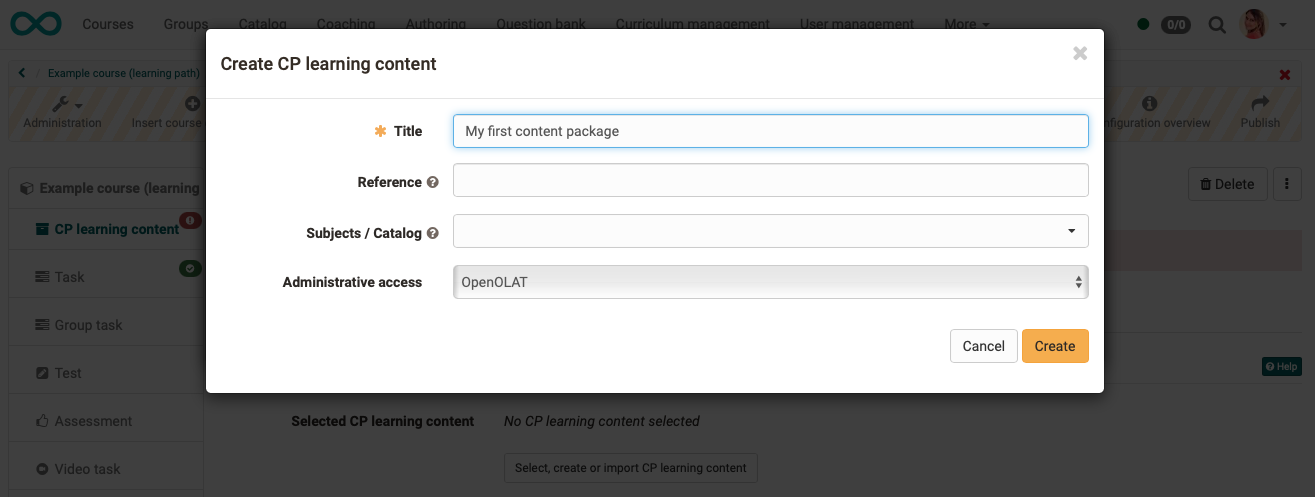This screenshot has width=1315, height=497.
Task: Click in the Title input field
Action: (770, 131)
